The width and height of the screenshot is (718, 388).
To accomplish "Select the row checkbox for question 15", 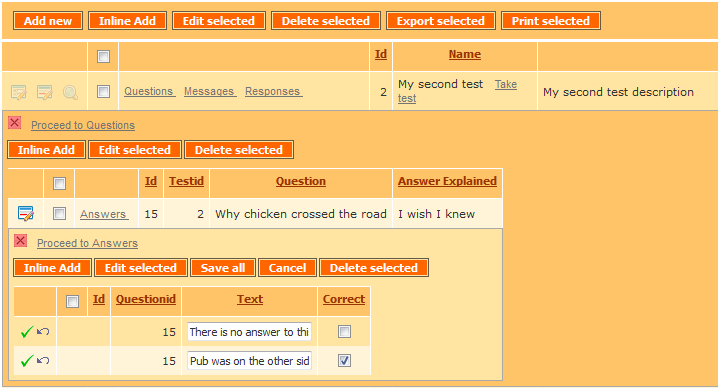I will pyautogui.click(x=59, y=213).
